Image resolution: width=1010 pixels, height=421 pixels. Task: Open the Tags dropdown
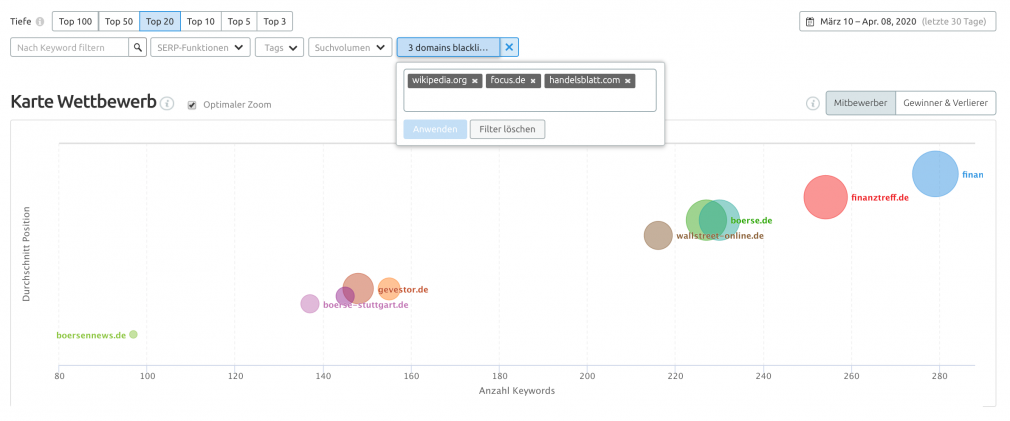[x=280, y=48]
